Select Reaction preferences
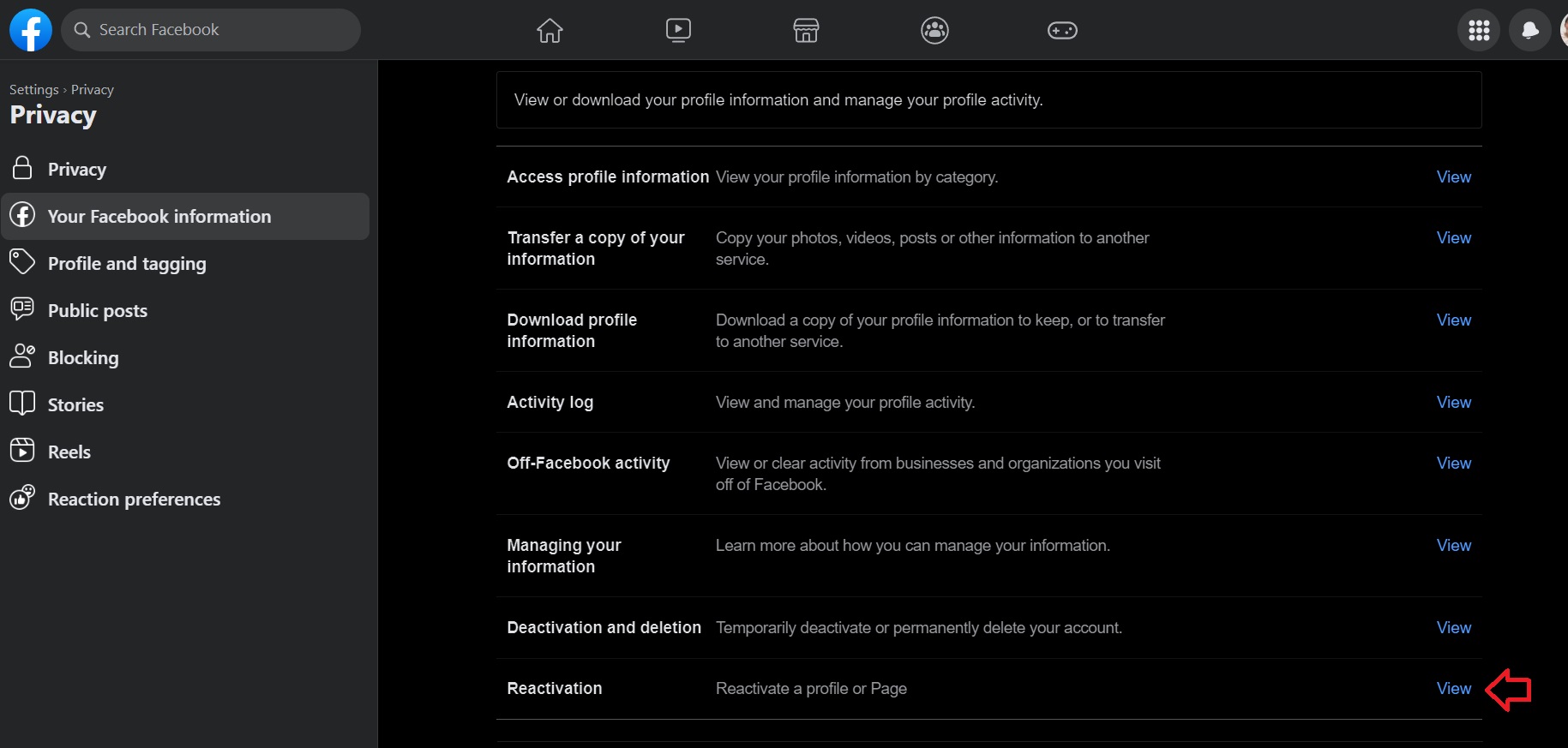 click(185, 499)
